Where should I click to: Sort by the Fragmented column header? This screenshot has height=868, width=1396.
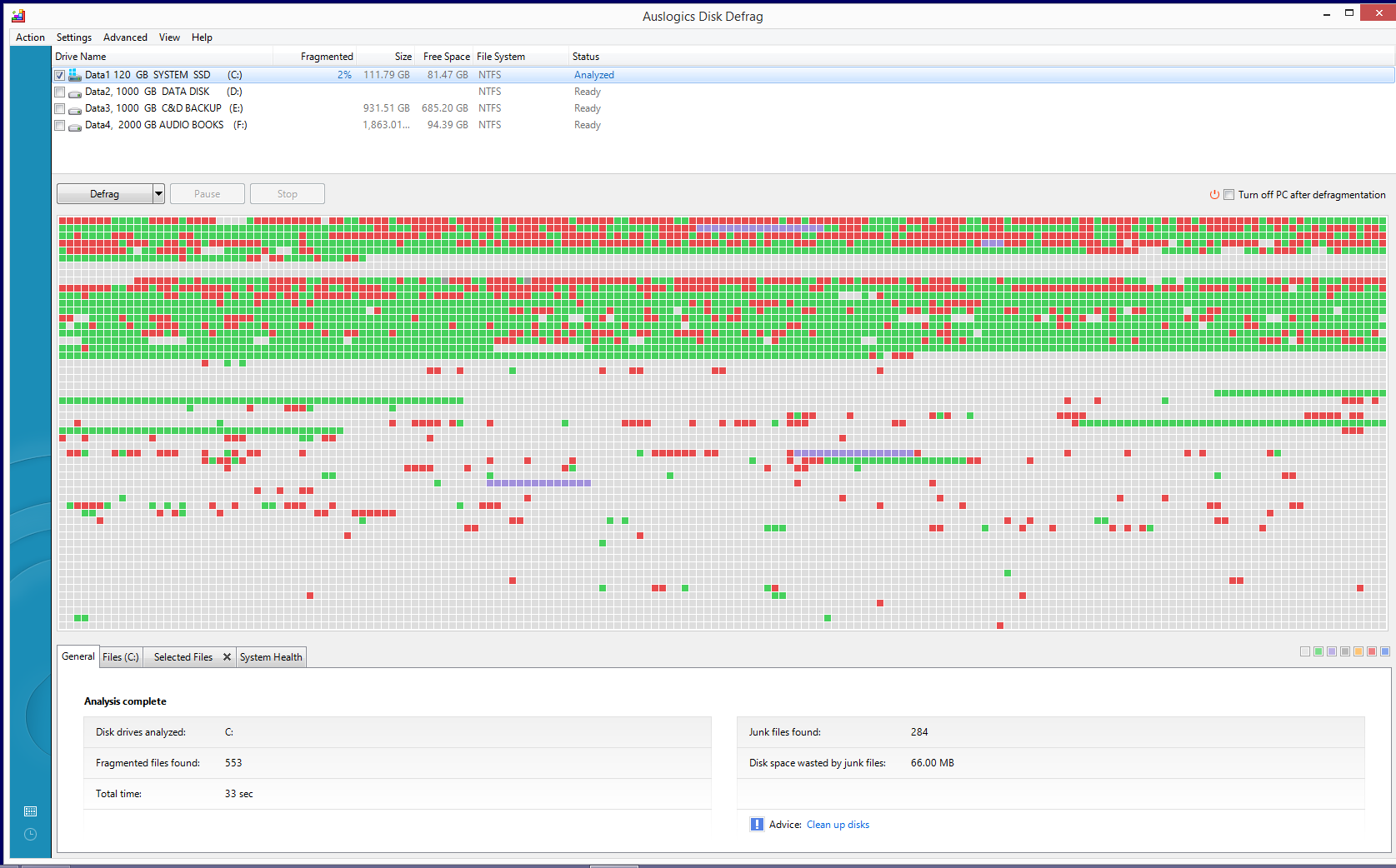pos(315,57)
